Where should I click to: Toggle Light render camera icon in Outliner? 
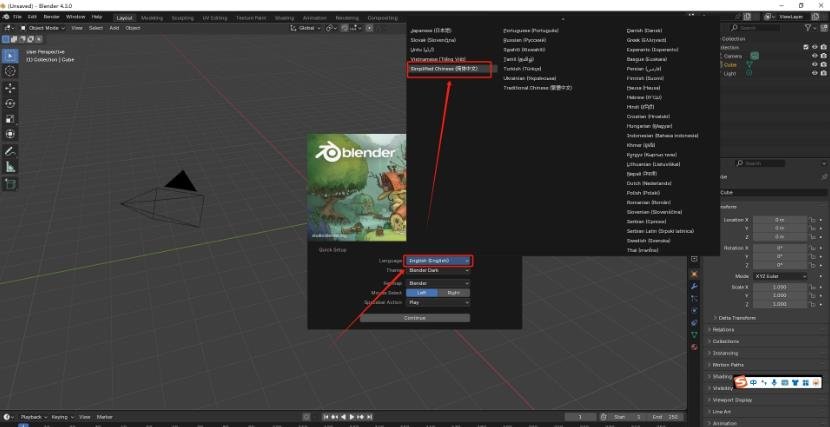tap(823, 74)
